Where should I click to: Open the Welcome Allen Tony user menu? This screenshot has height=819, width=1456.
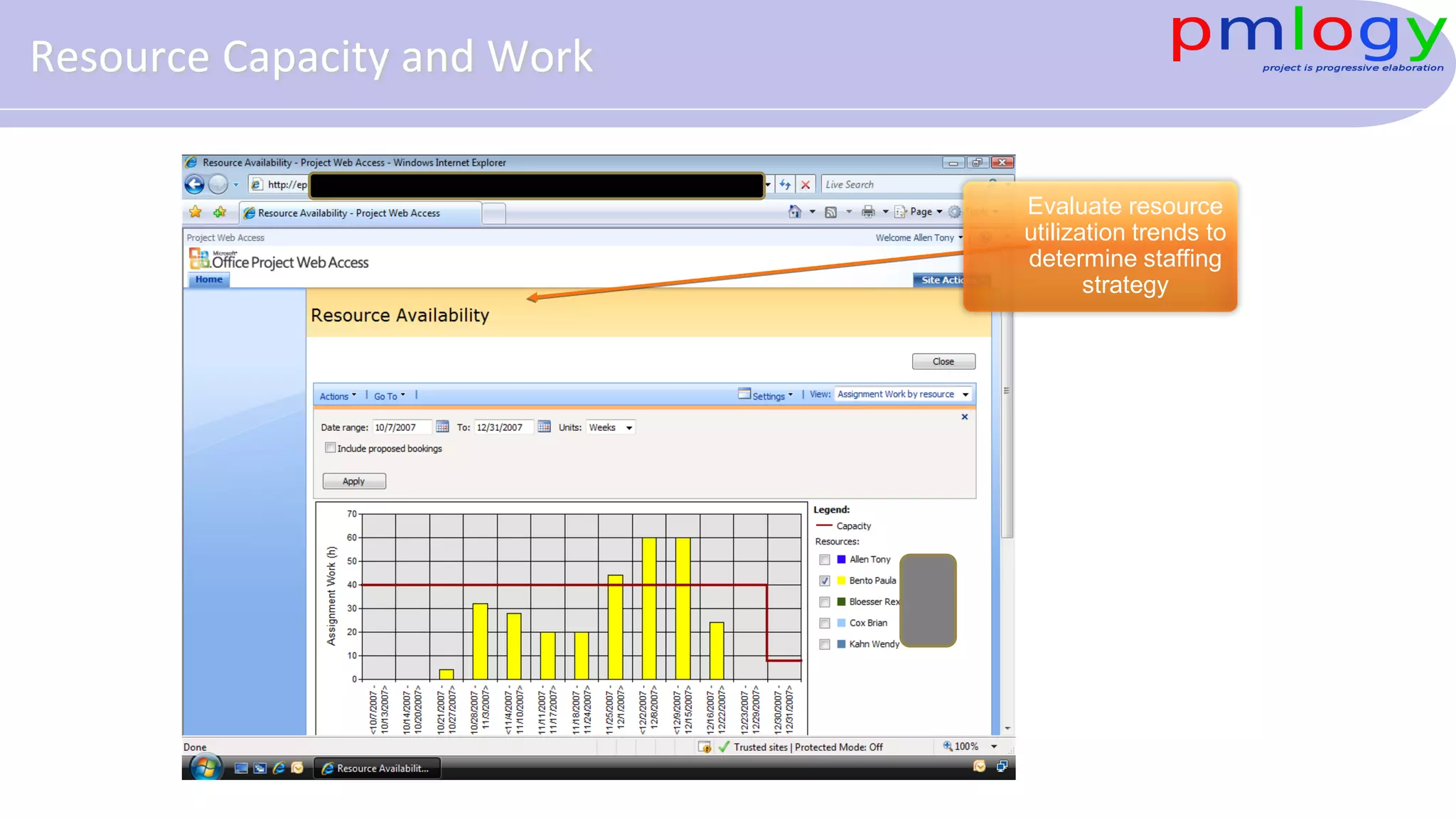[919, 237]
